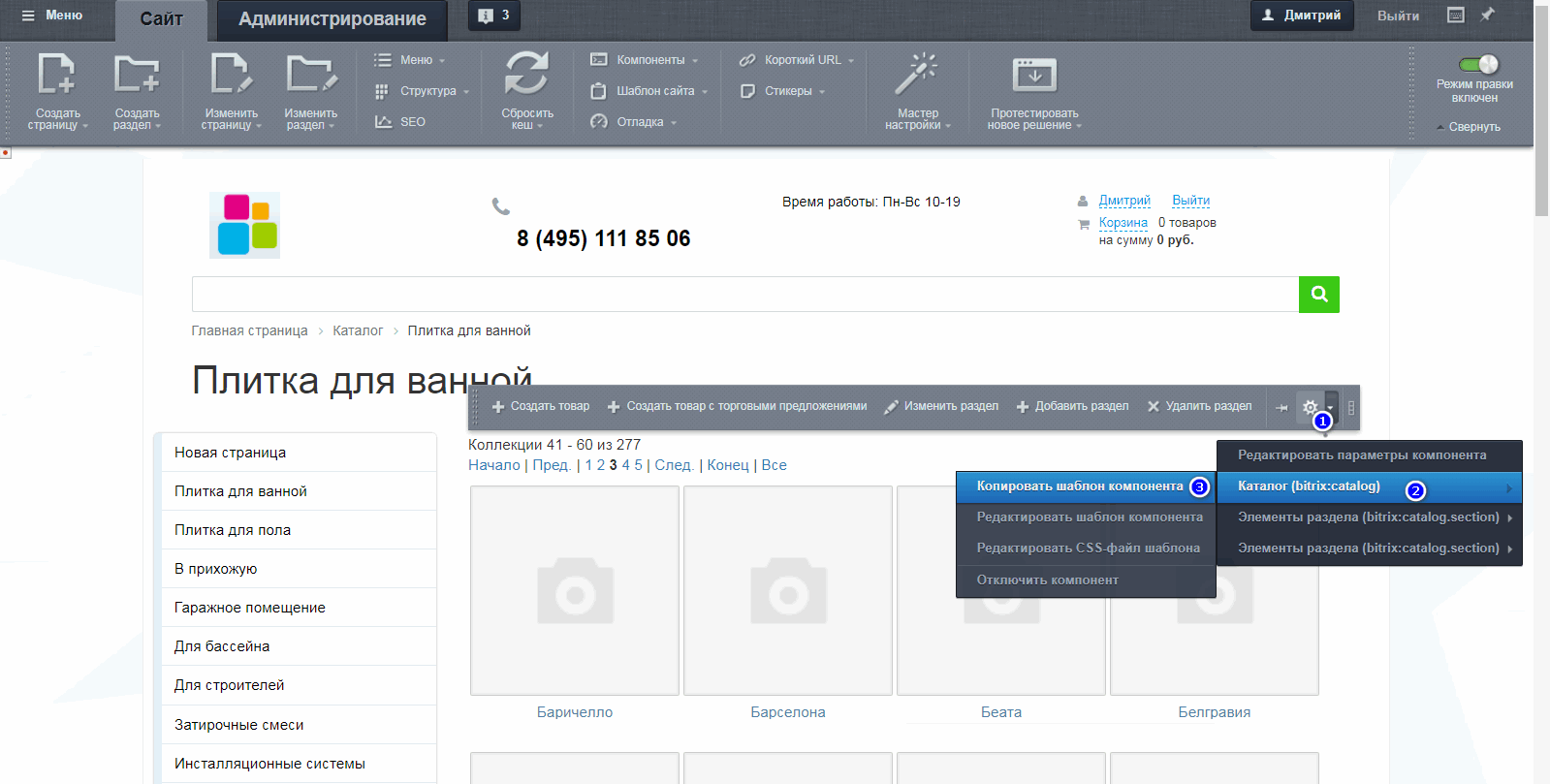The width and height of the screenshot is (1550, 784).
Task: Select Копировать шаблон компонента menu entry
Action: [1079, 486]
